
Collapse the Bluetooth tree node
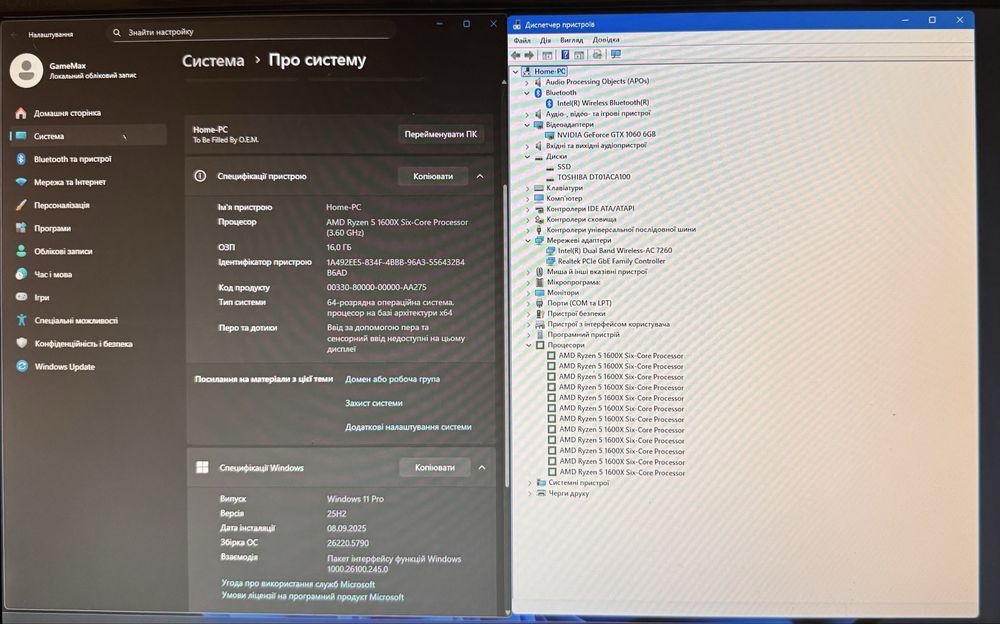527,93
